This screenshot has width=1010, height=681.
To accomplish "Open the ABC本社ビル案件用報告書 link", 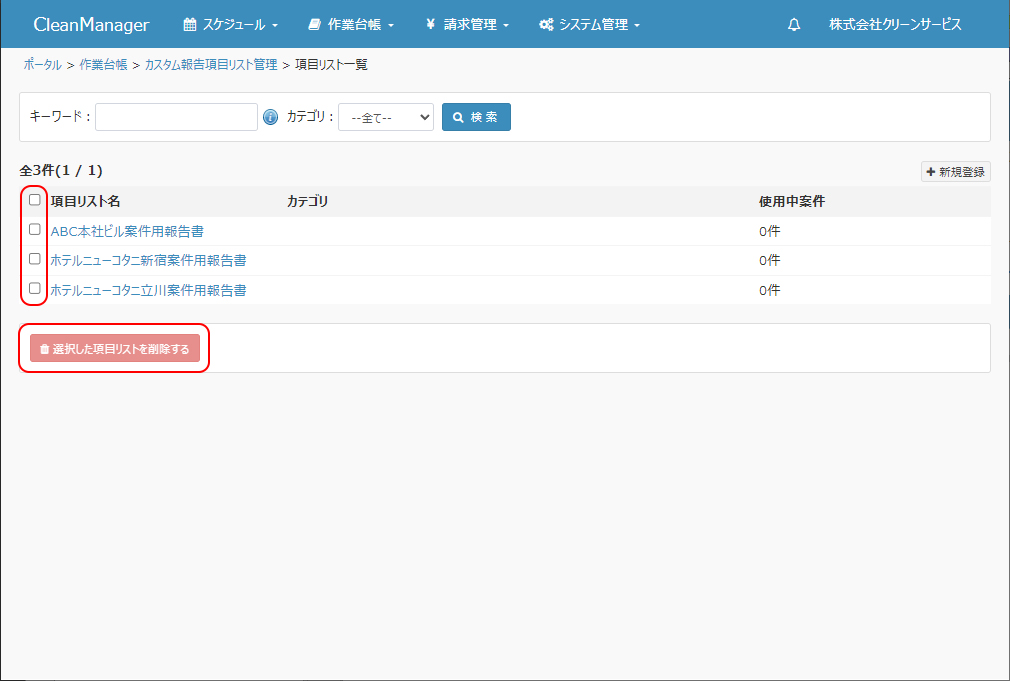I will 127,231.
